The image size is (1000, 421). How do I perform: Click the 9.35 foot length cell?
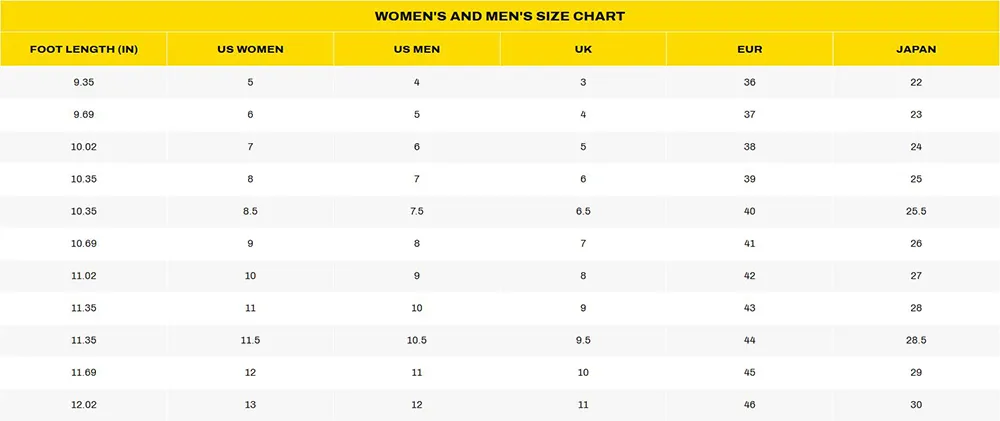click(x=84, y=82)
